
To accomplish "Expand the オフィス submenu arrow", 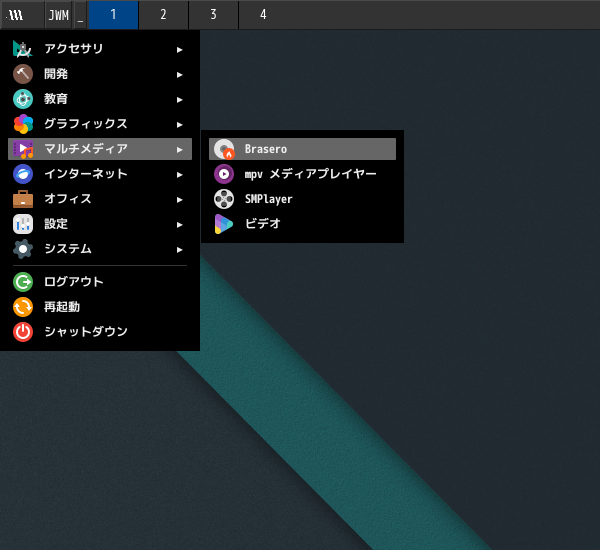I will point(179,200).
